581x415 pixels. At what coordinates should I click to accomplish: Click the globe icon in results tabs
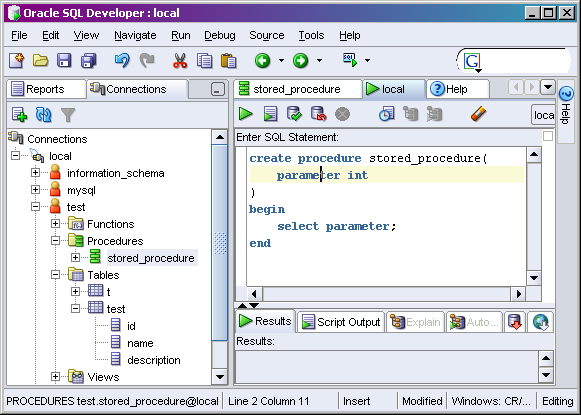pos(540,322)
